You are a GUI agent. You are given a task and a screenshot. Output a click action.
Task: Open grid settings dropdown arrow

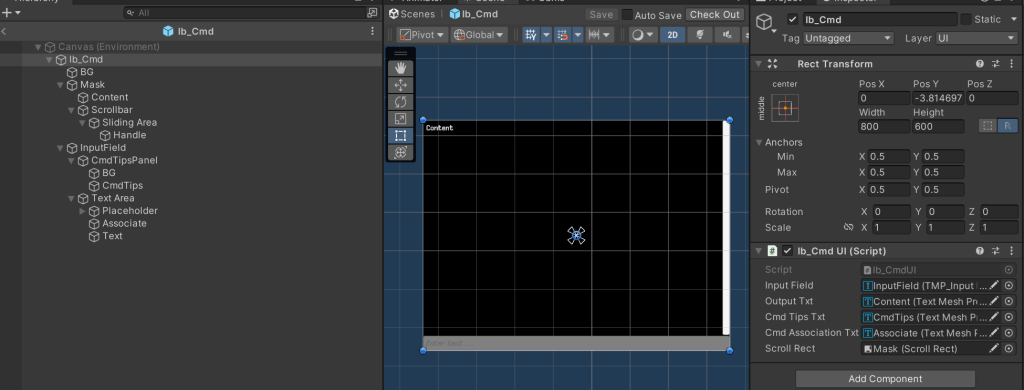click(546, 35)
